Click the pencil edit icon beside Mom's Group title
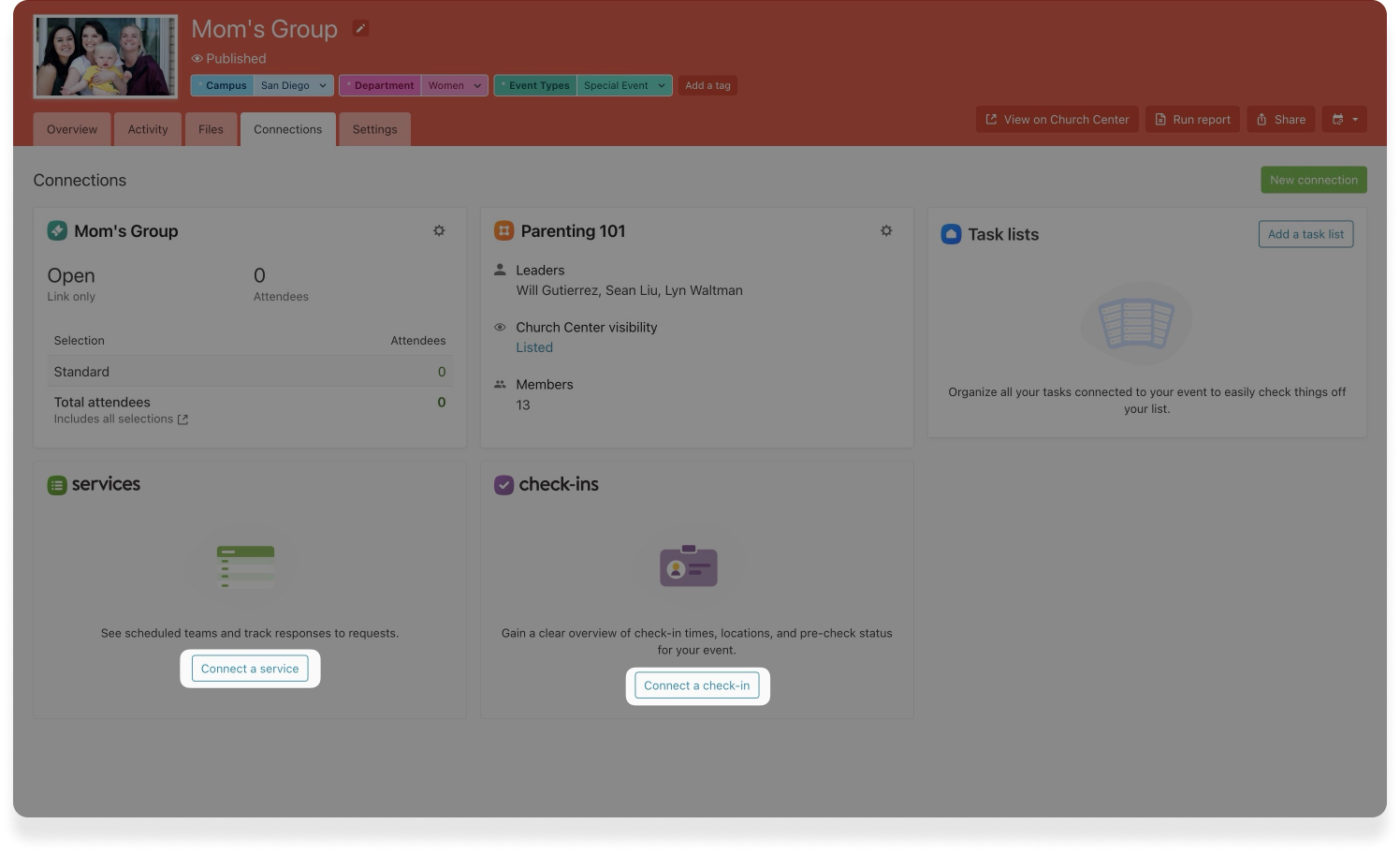 (x=360, y=29)
